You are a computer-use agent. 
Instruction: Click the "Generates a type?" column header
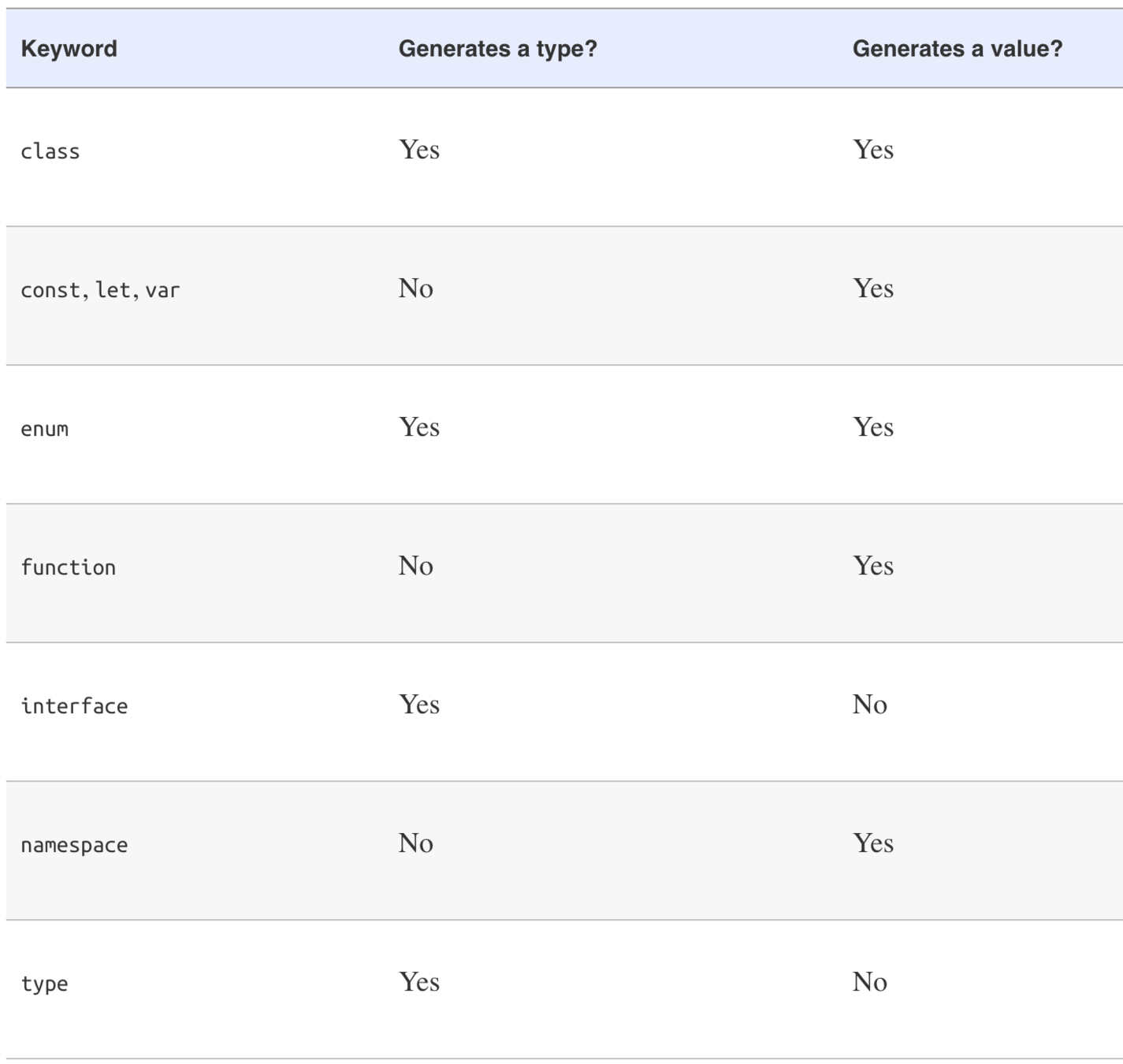click(497, 49)
